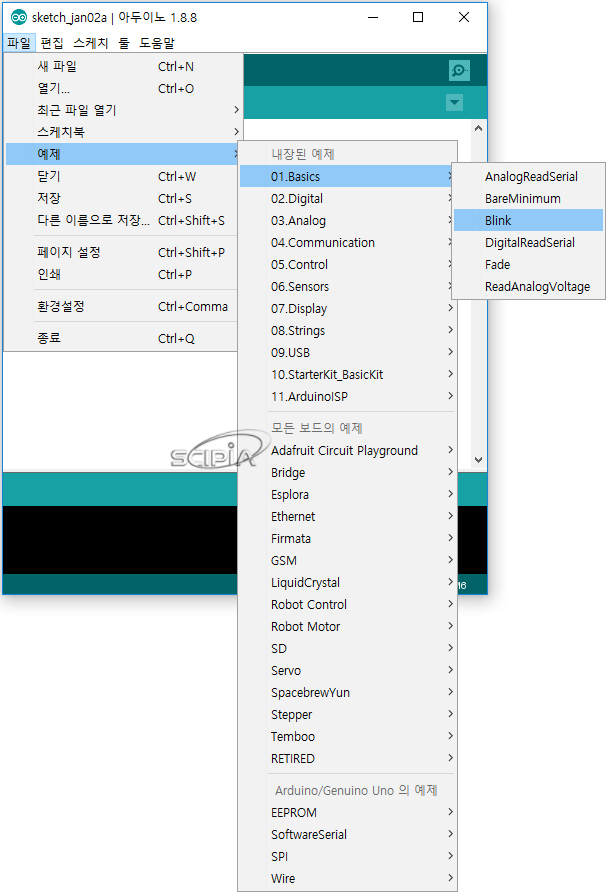Open the Blink example
This screenshot has height=892, width=606.
pyautogui.click(x=529, y=220)
